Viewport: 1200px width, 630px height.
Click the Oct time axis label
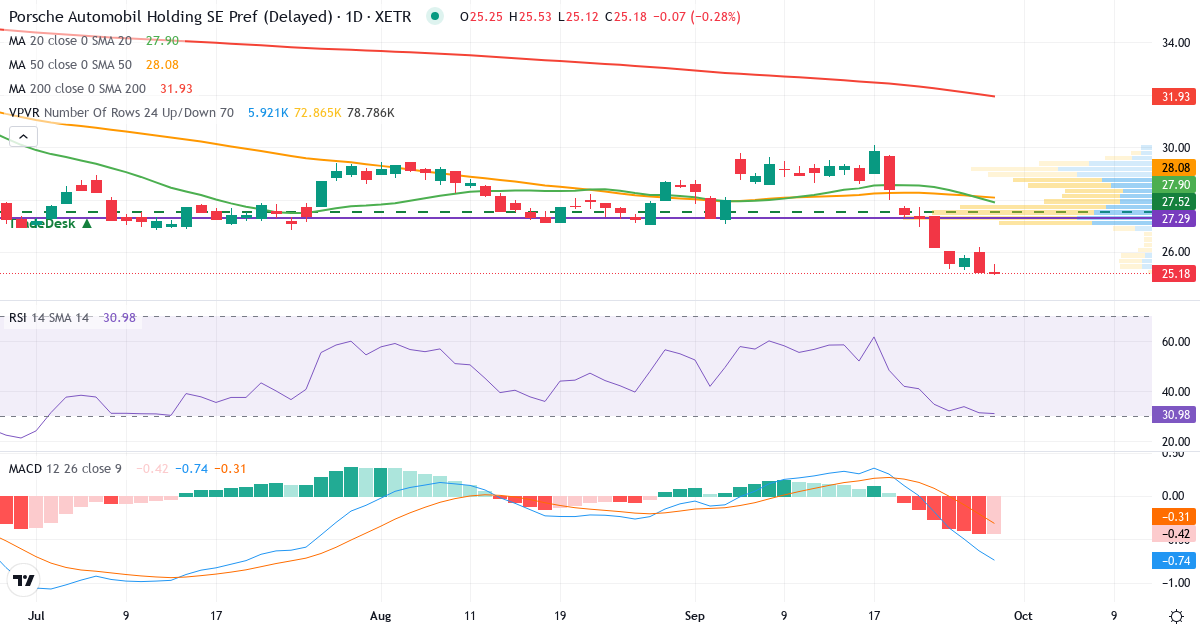pyautogui.click(x=1022, y=616)
